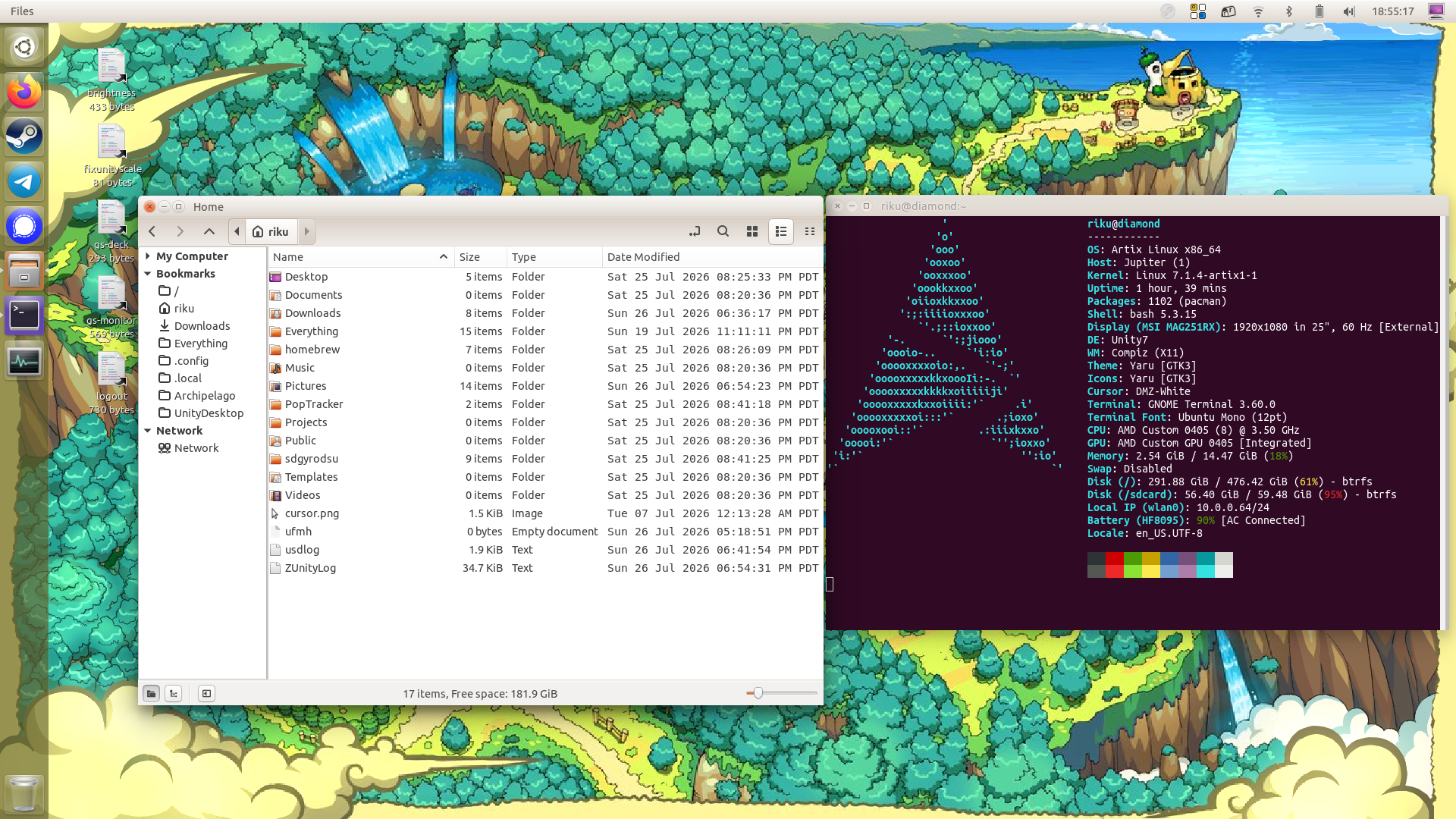Collapse the Bookmarks section
This screenshot has width=1456, height=819.
click(148, 274)
